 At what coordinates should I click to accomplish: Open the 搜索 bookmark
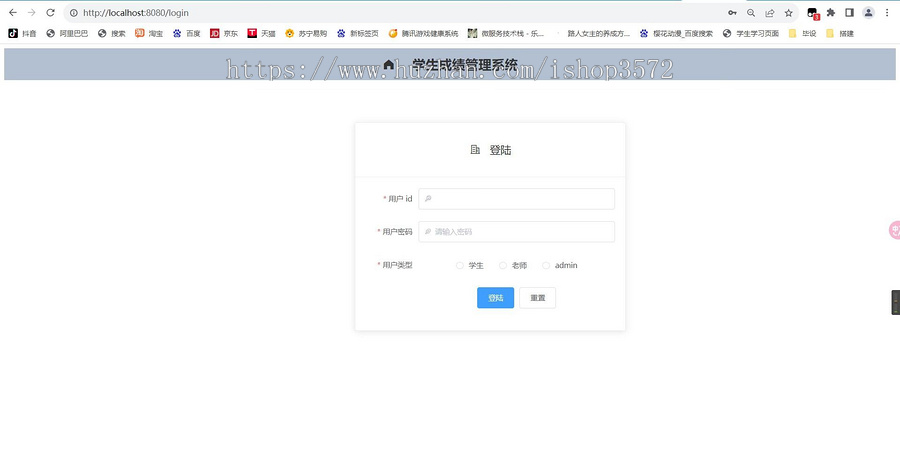point(111,33)
